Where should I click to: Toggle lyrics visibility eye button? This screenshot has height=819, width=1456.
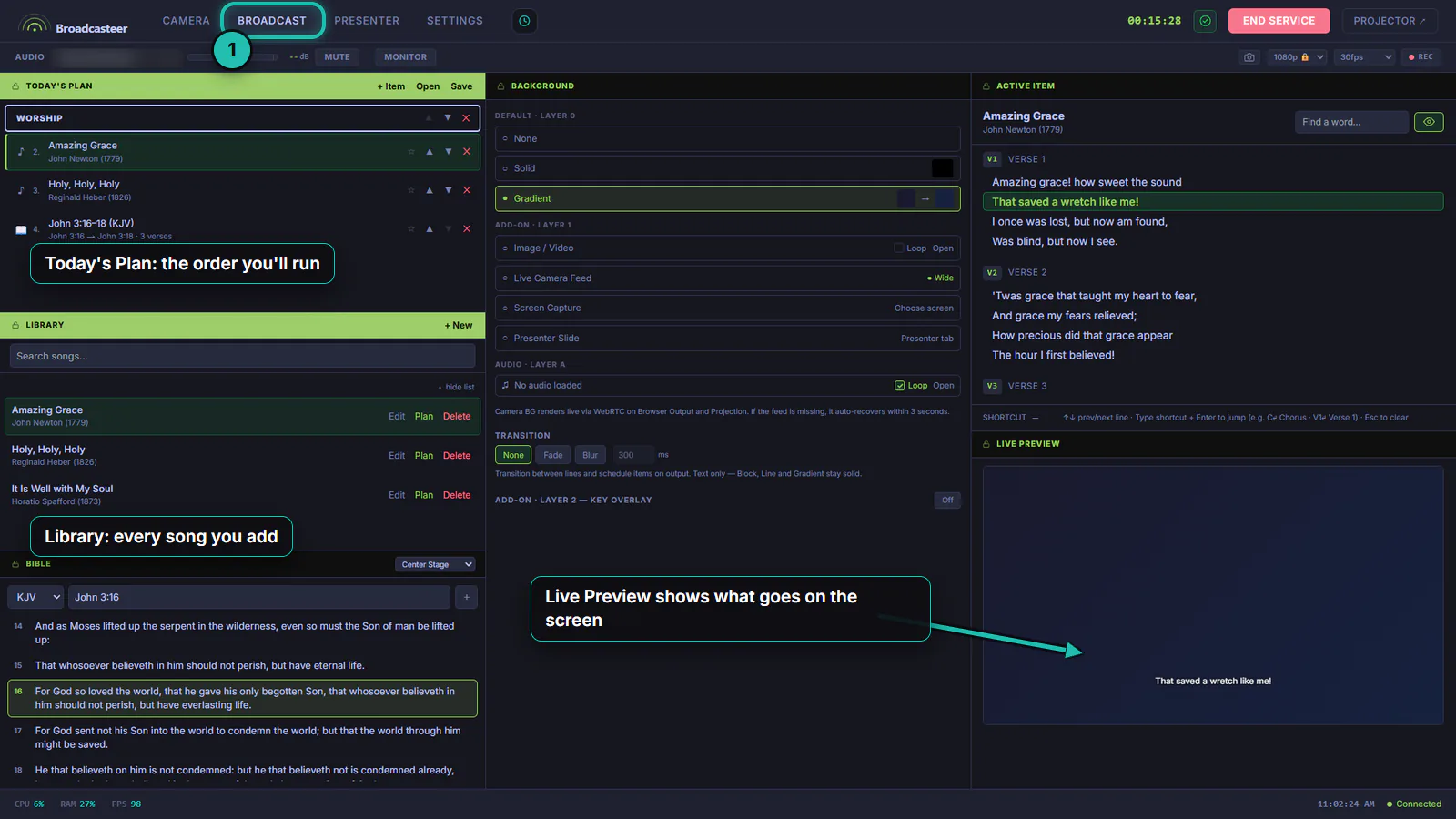[x=1429, y=122]
